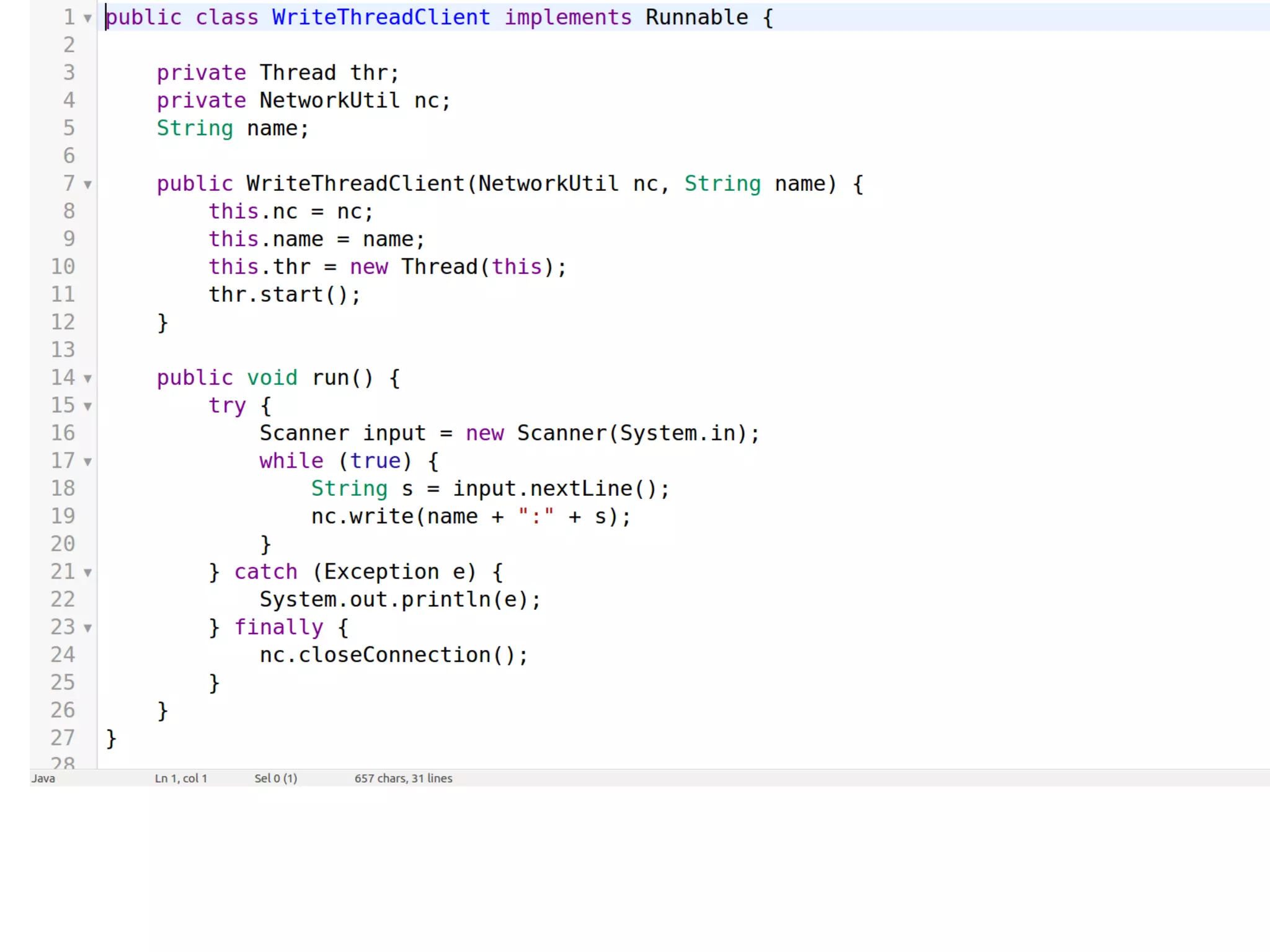The image size is (1270, 952).
Task: Collapse the catch block arrow on line 21
Action: pos(87,573)
